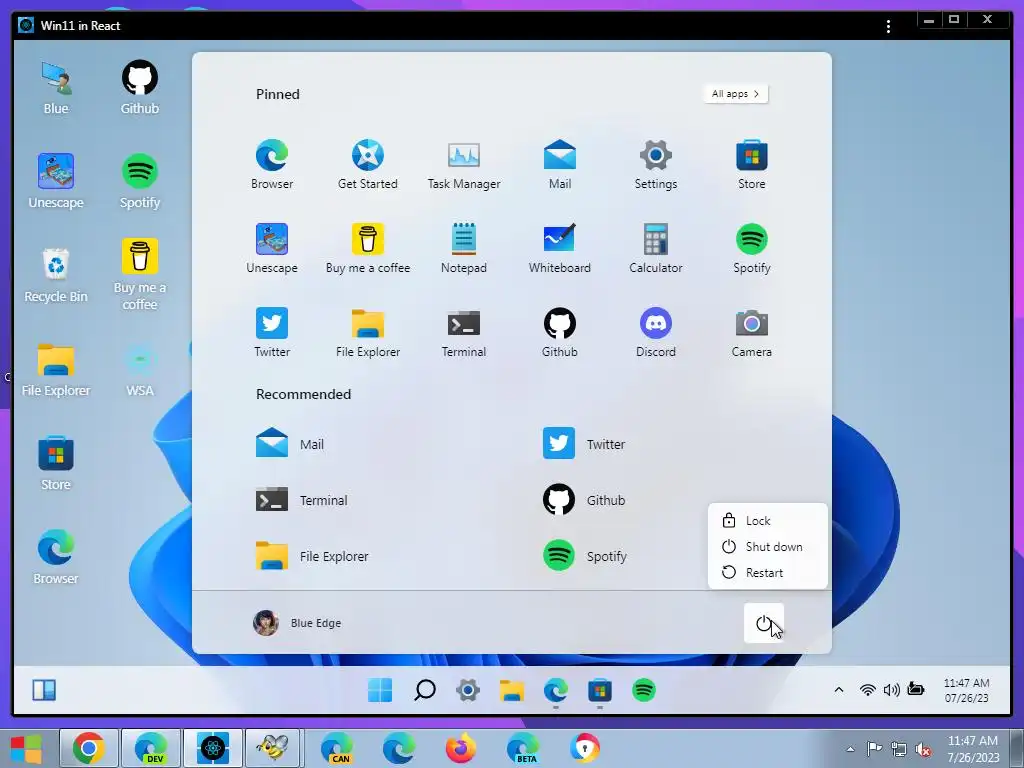
Task: Select Buy me a coffee desktop shortcut
Action: pos(140,275)
